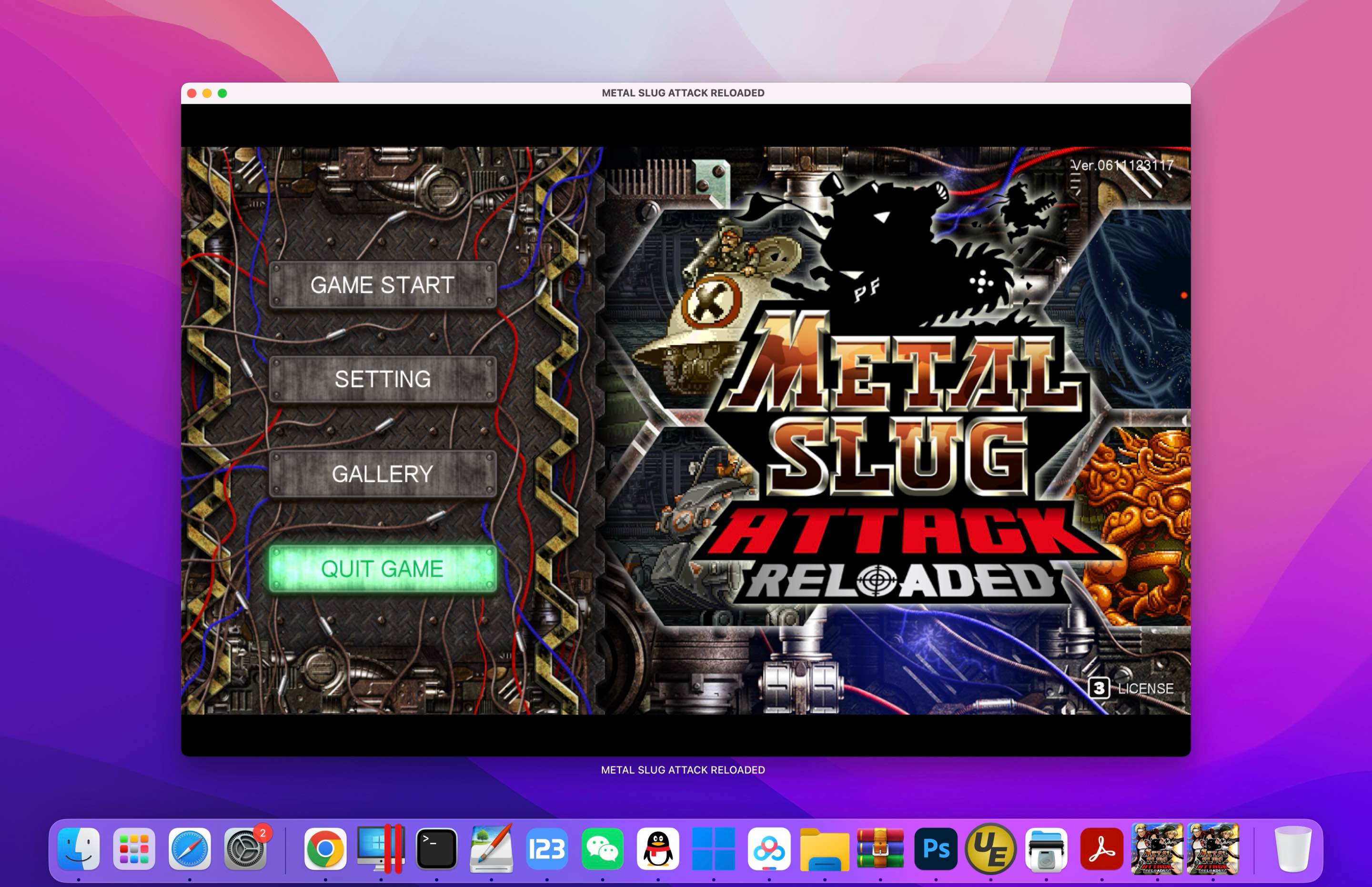Launch Adobe Photoshop from the dock
1372x887 pixels.
(936, 849)
